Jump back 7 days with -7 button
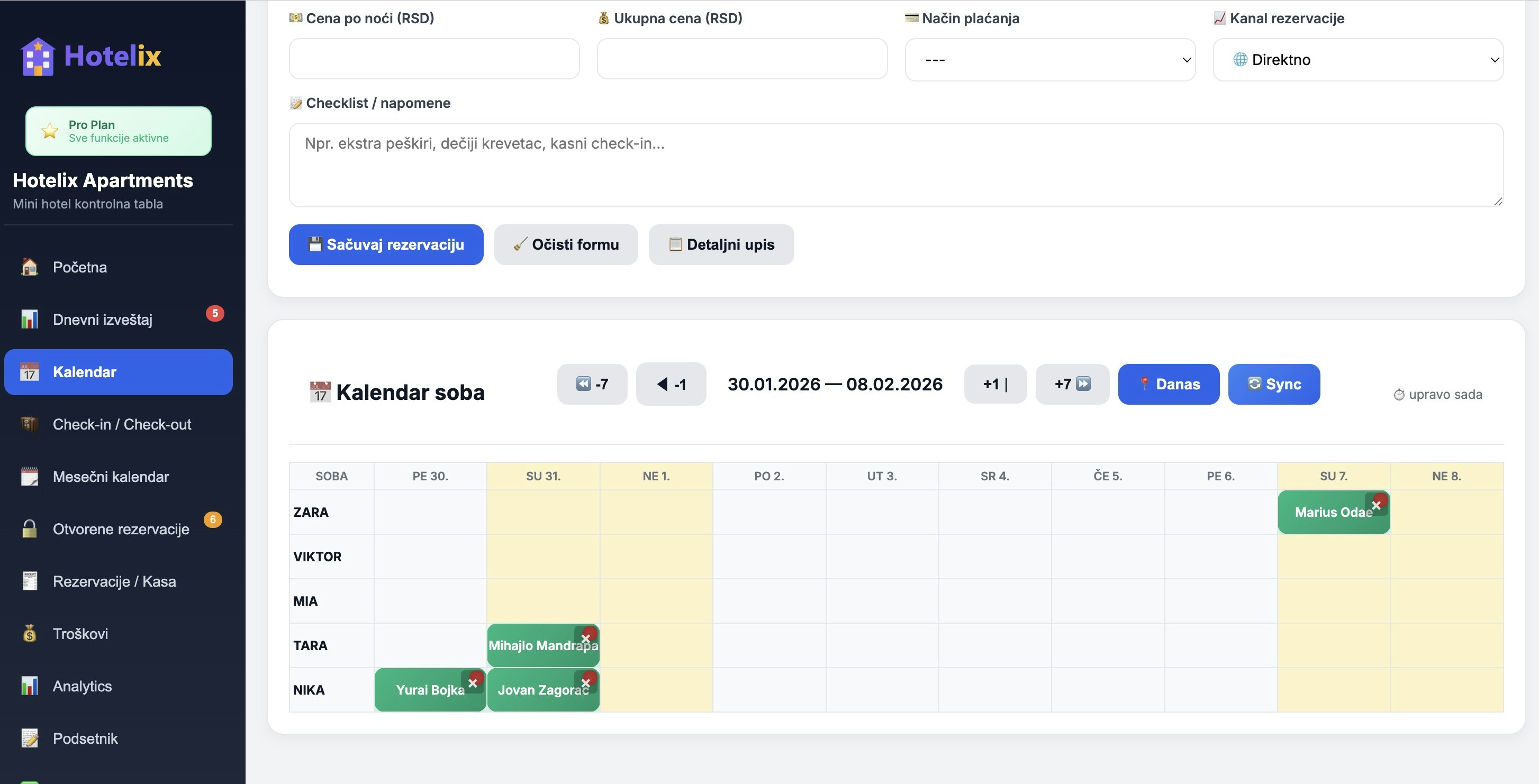The width and height of the screenshot is (1539, 784). (x=592, y=384)
